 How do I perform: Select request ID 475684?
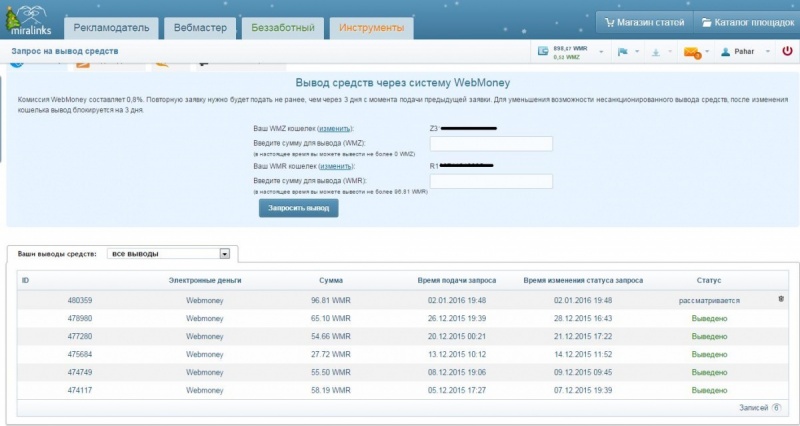tap(80, 354)
